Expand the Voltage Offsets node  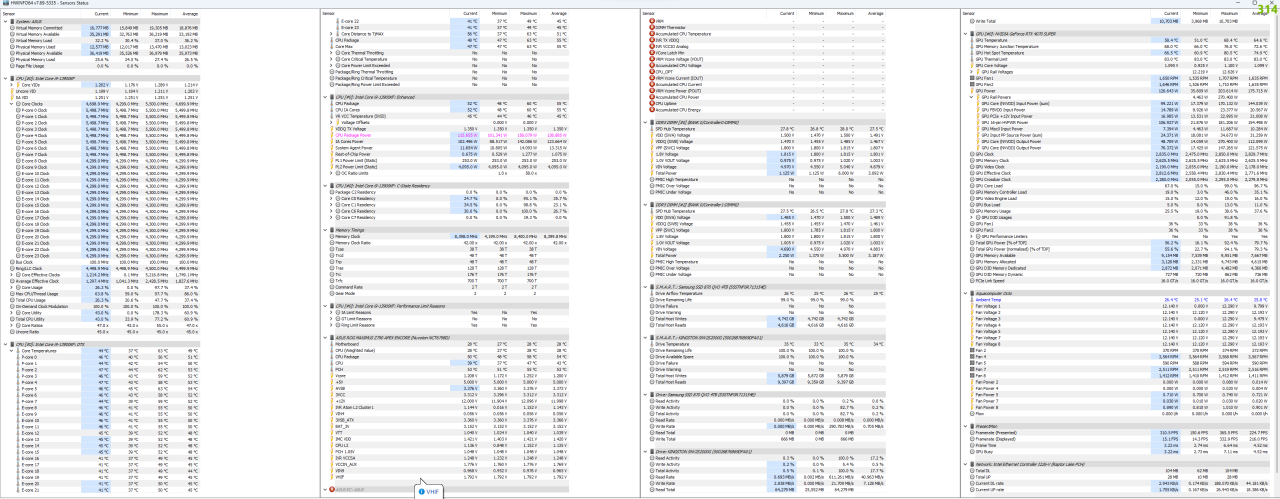[x=330, y=121]
